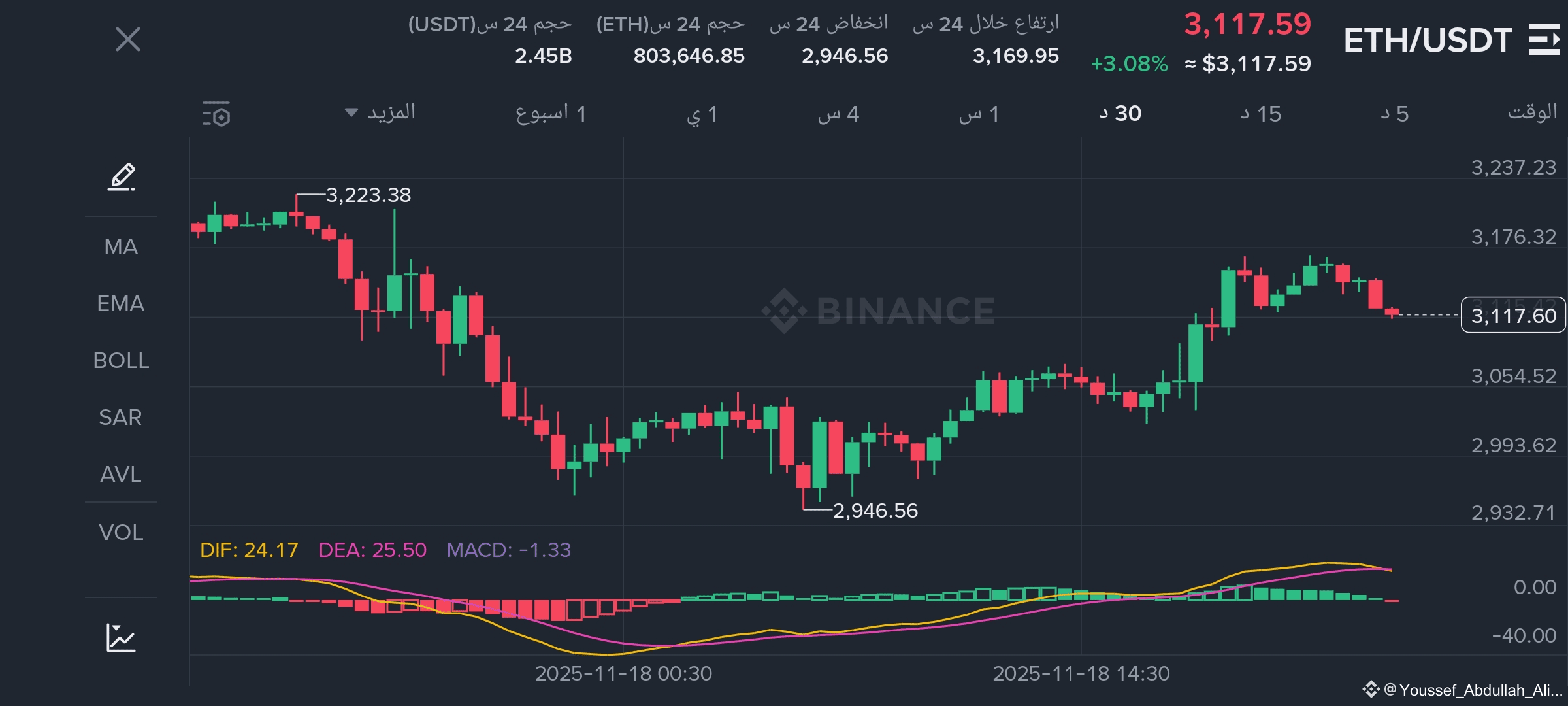This screenshot has width=1568, height=706.
Task: Open the indicators chart icon at bottom-left
Action: point(121,637)
